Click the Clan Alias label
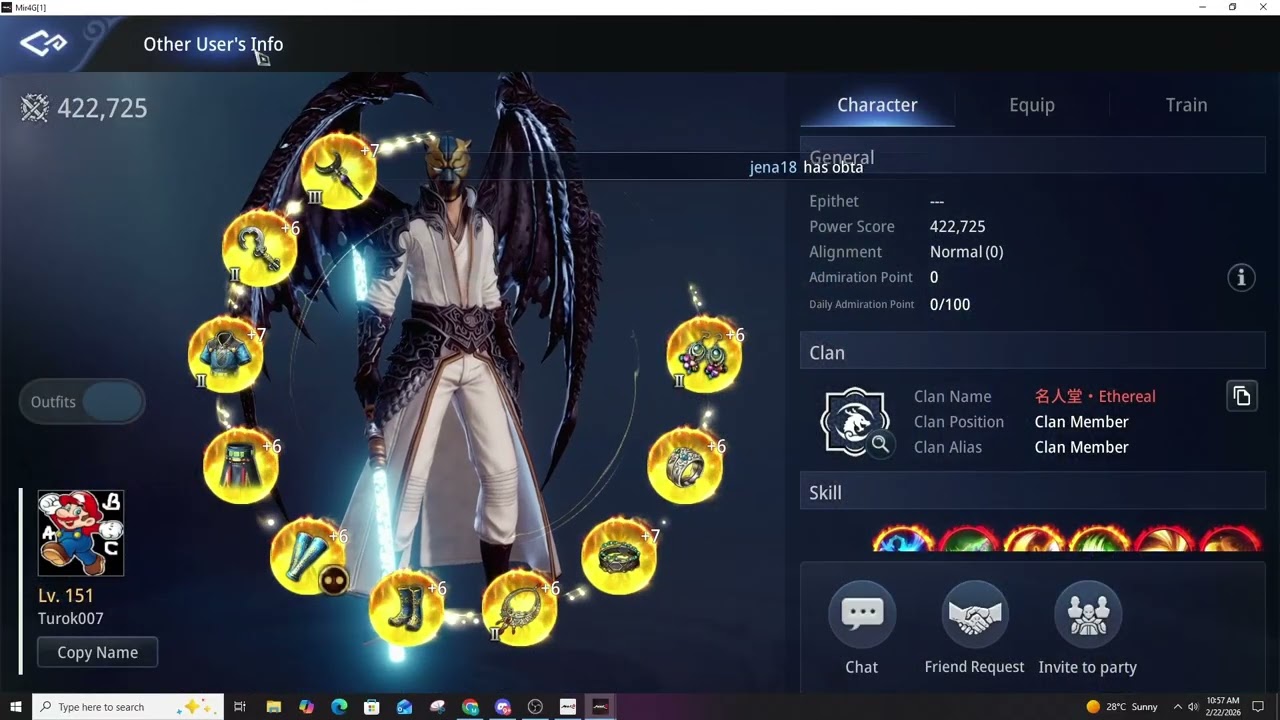This screenshot has width=1280, height=720. pyautogui.click(x=948, y=447)
